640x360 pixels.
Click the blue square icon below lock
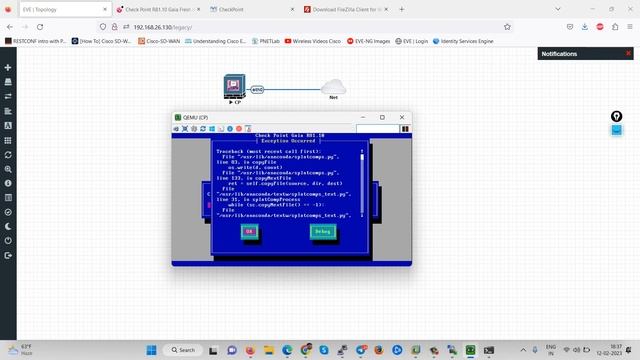(616, 130)
